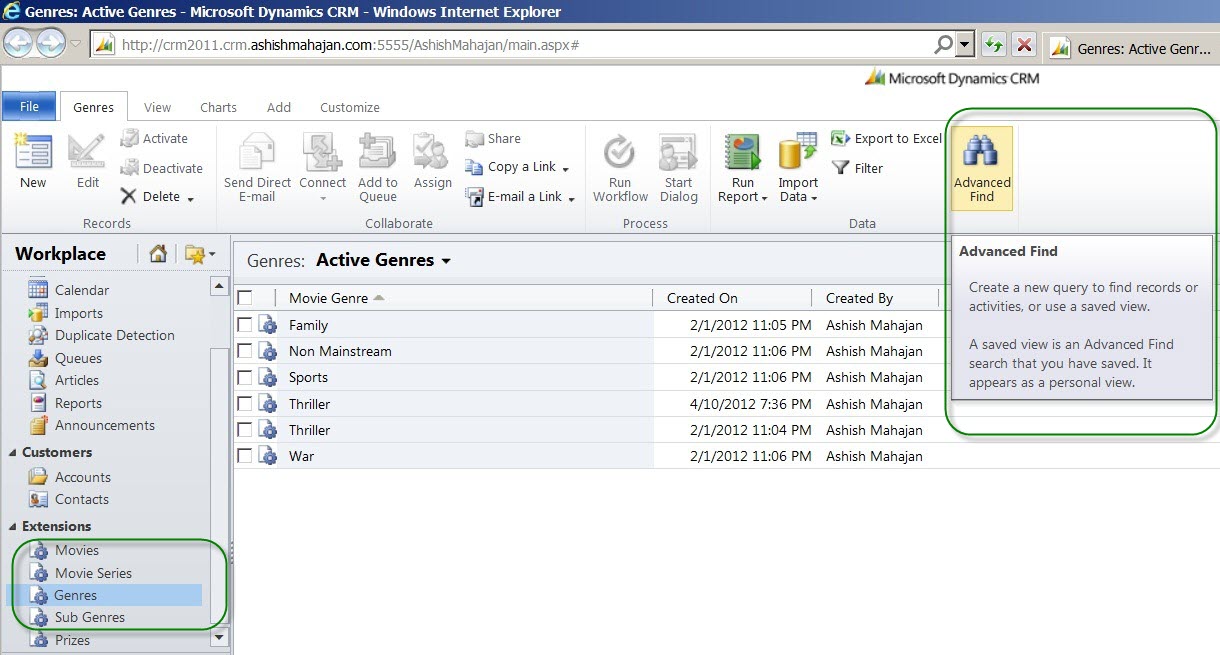Open Announcements in Workplace
This screenshot has height=655, width=1220.
tap(105, 425)
